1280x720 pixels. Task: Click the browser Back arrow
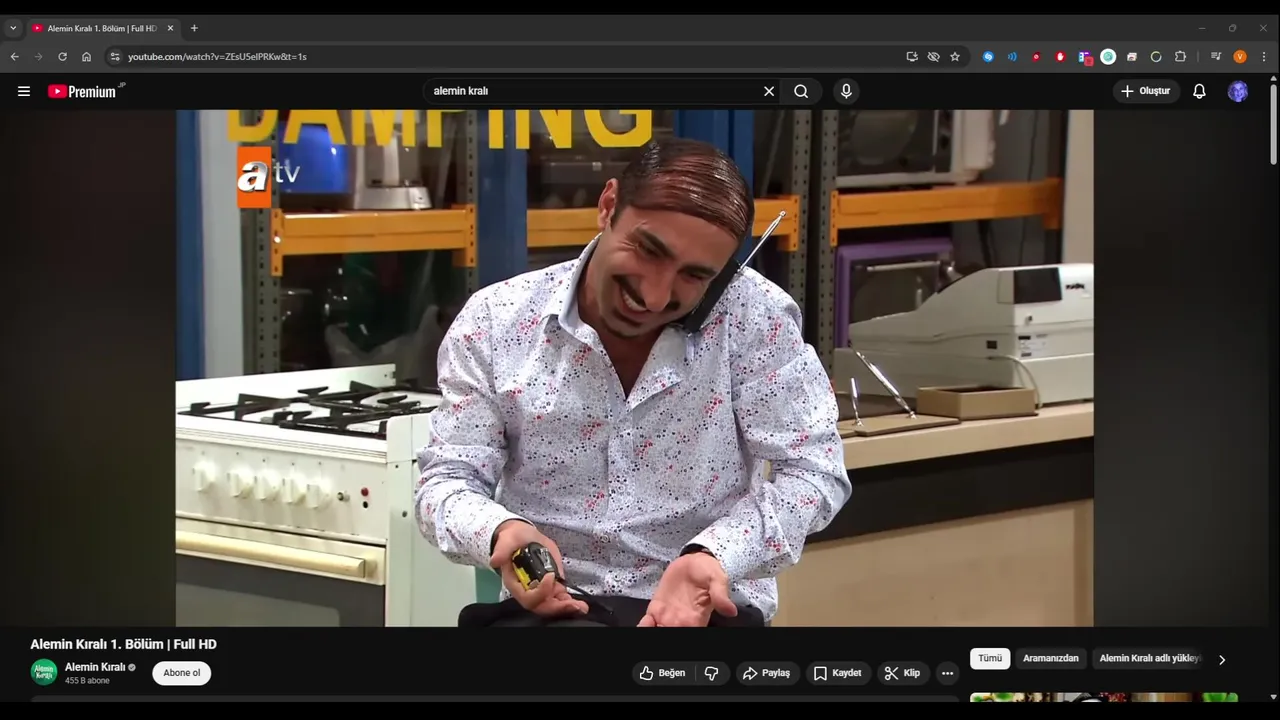(15, 57)
